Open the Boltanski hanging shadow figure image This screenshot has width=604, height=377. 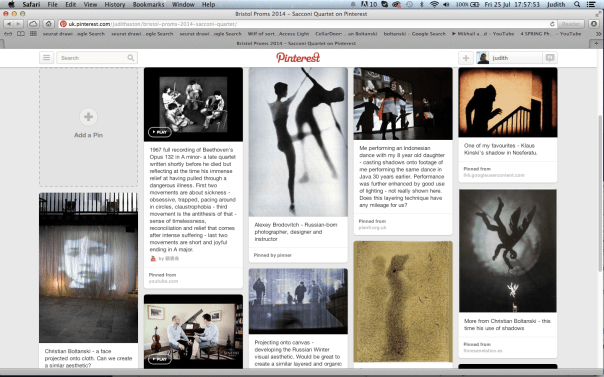(x=508, y=251)
